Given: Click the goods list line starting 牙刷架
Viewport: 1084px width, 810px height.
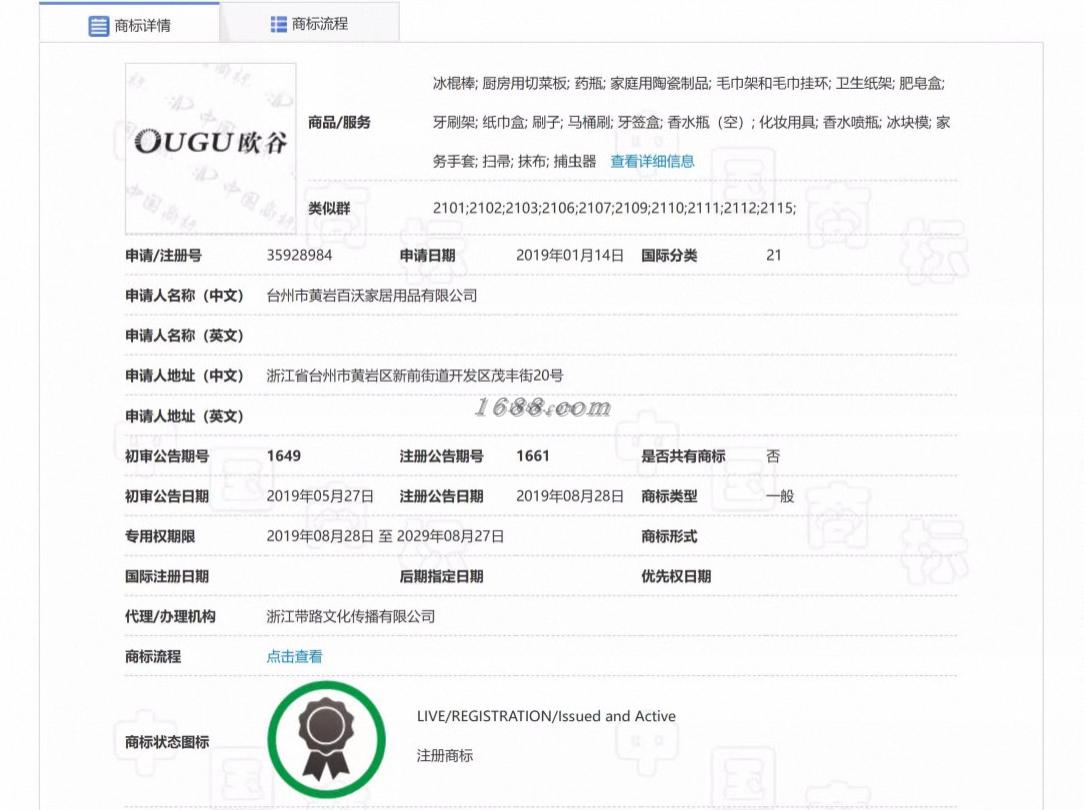Looking at the screenshot, I should 691,122.
